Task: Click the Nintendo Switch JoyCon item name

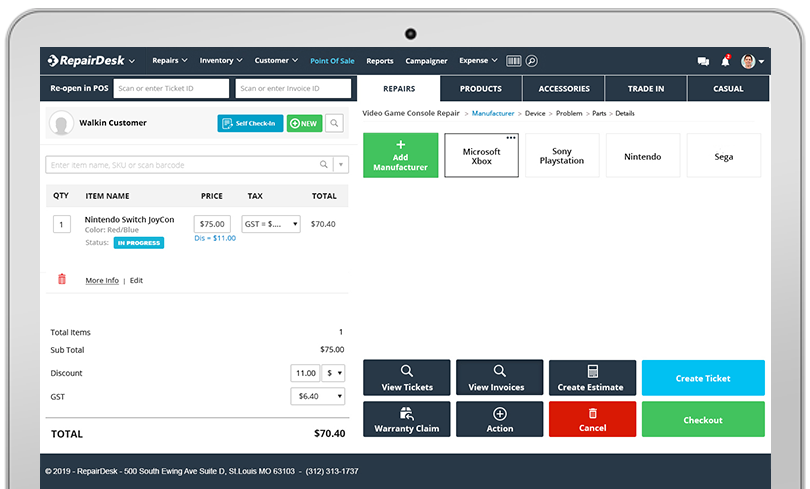Action: coord(129,219)
